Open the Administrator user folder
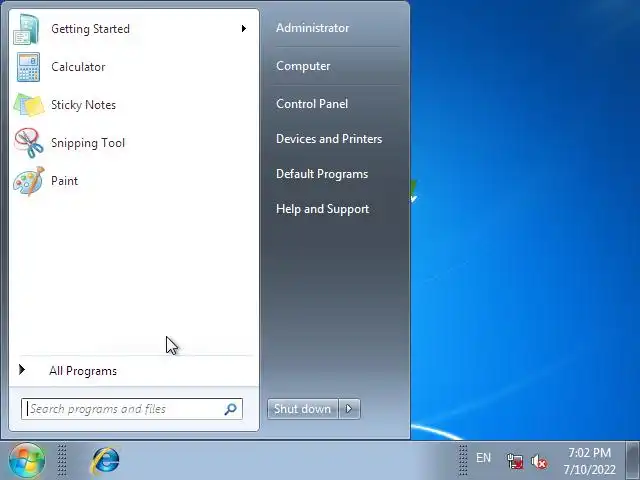The image size is (640, 480). [x=312, y=28]
